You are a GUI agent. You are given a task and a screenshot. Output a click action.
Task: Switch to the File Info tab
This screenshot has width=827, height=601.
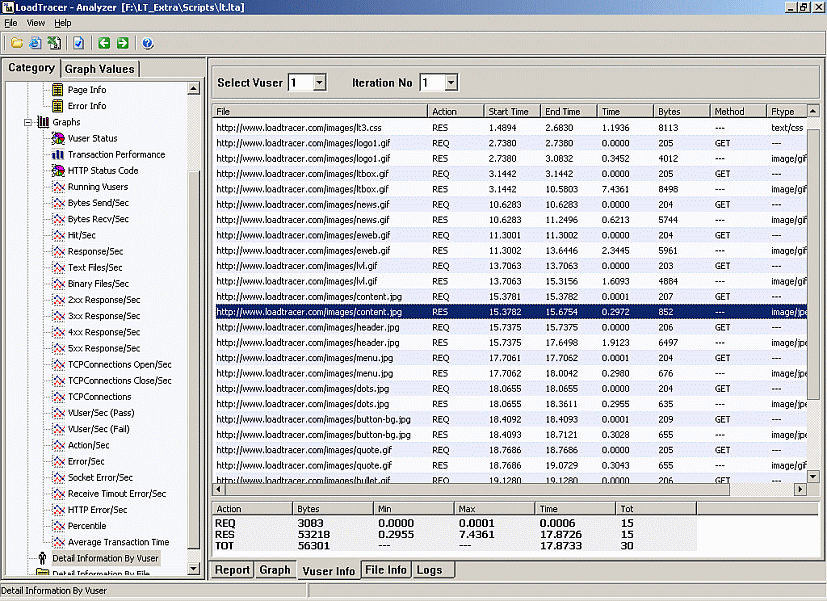click(x=386, y=570)
